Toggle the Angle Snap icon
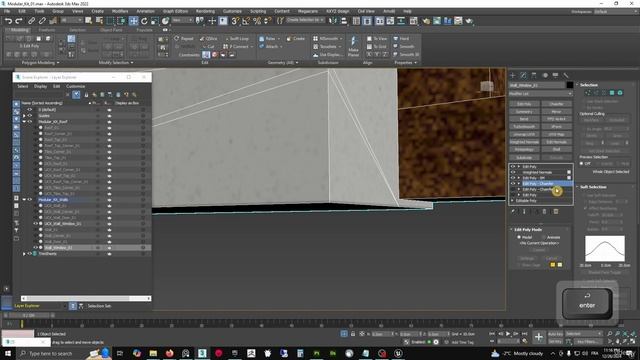This screenshot has width=640, height=360. (246, 21)
